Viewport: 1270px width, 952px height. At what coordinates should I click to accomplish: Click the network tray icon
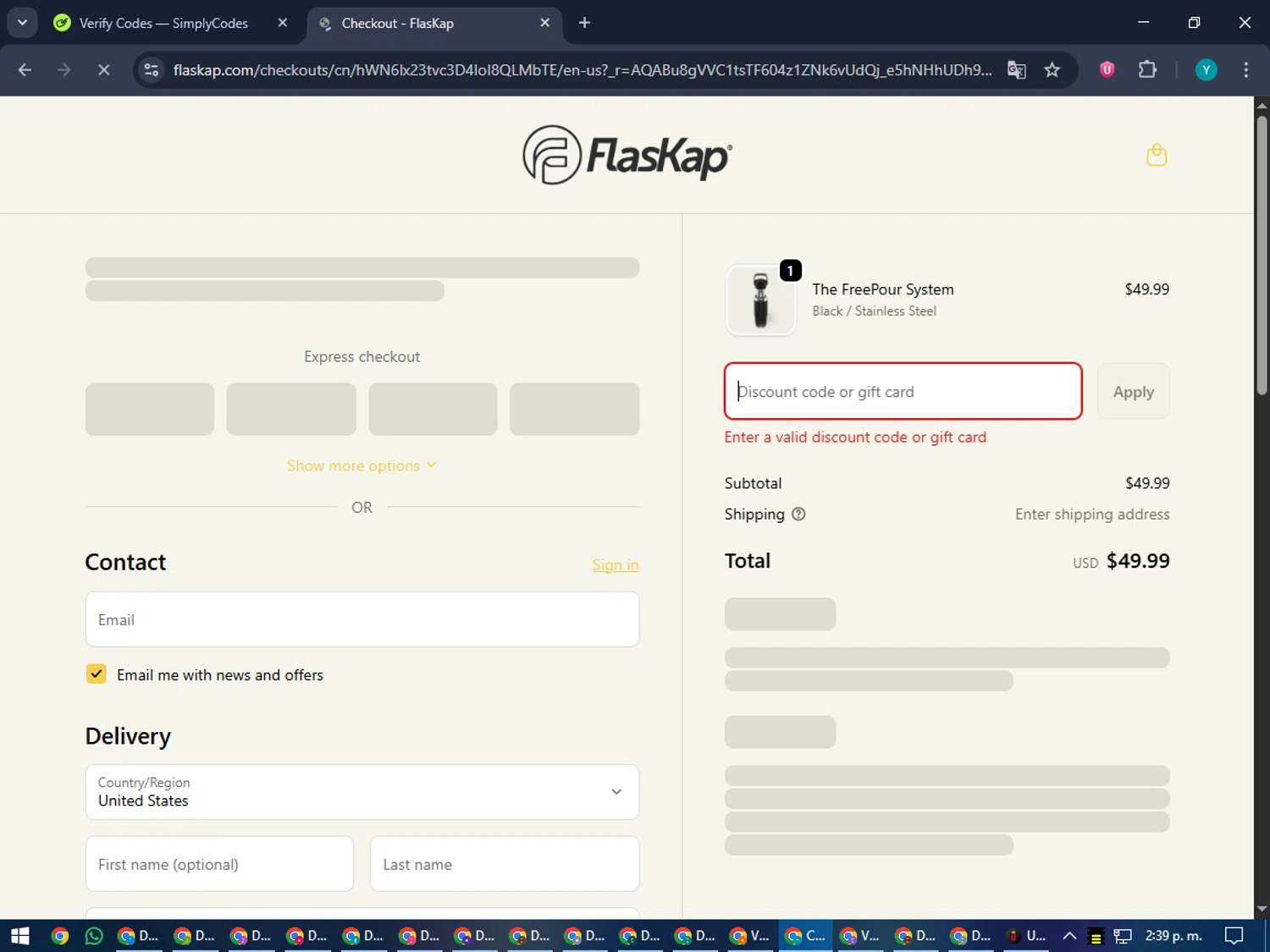1123,936
